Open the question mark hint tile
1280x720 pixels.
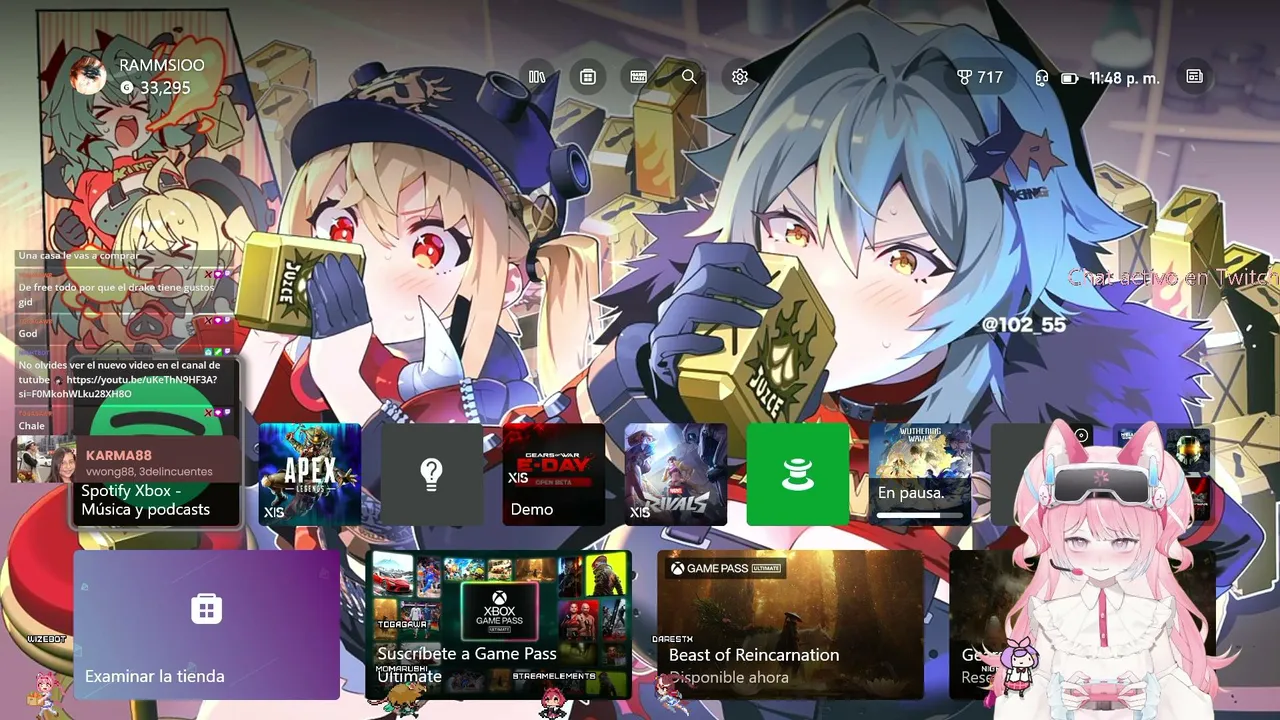point(431,474)
